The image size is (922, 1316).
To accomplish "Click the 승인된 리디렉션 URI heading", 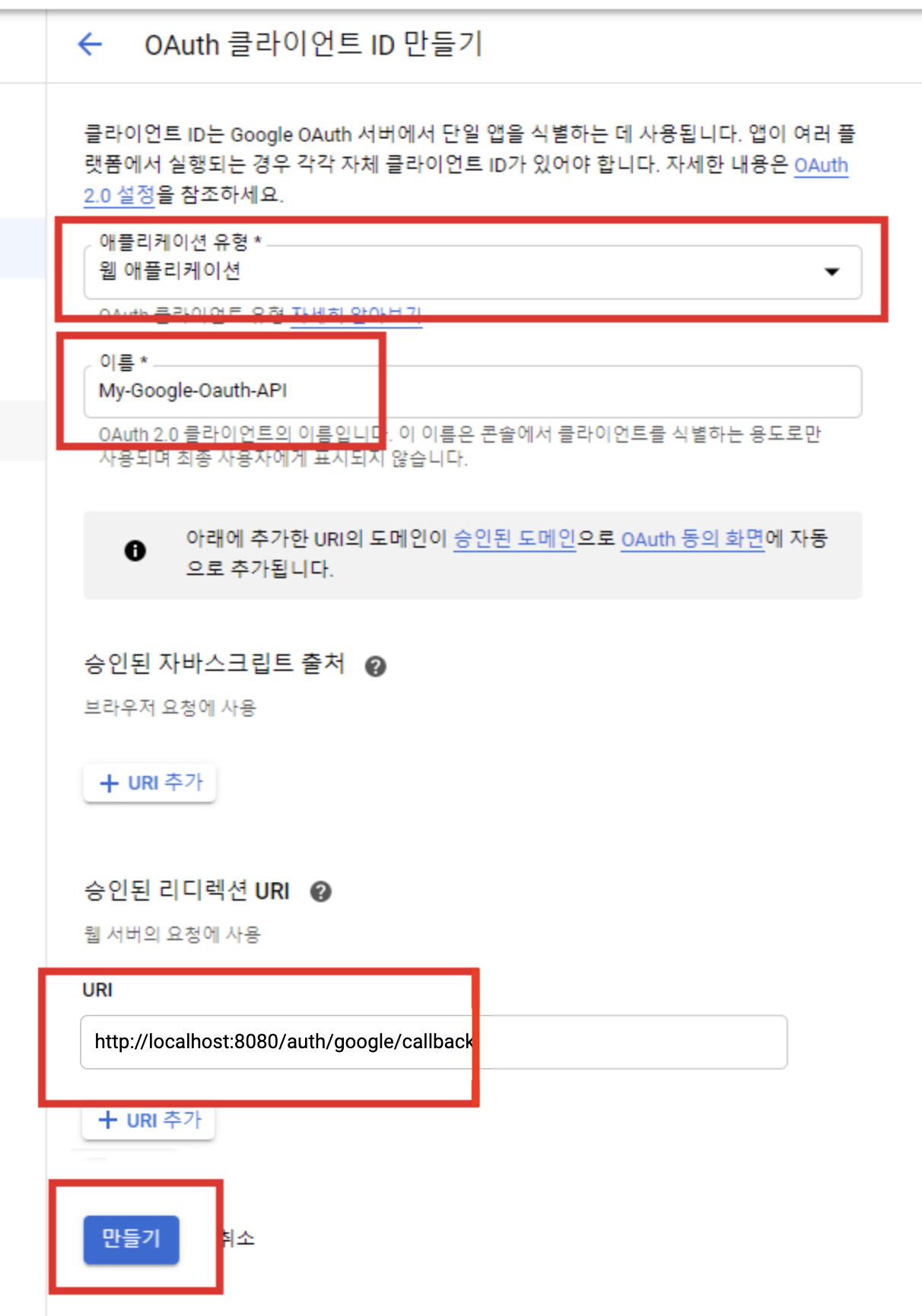I will [186, 891].
